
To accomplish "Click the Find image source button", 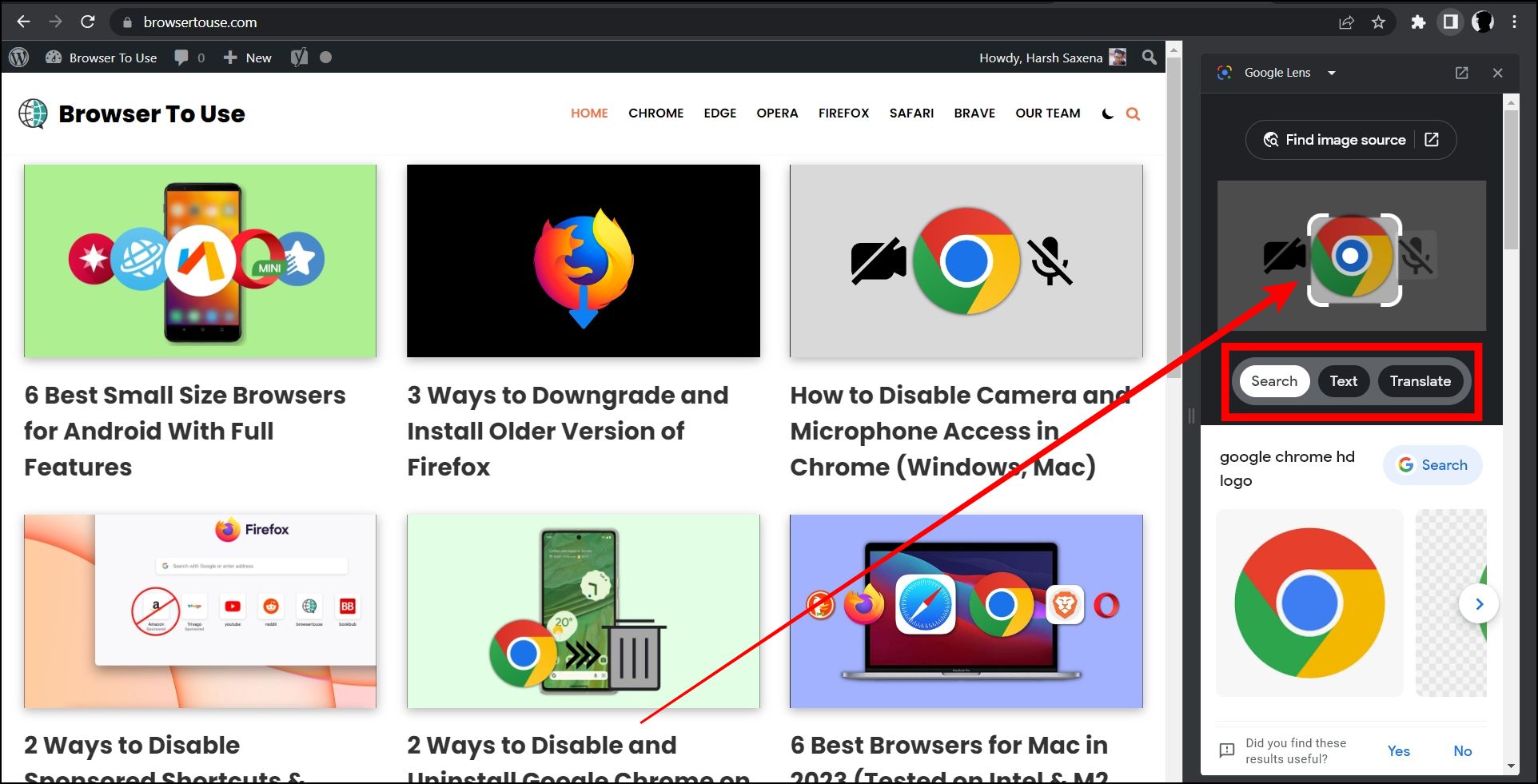I will coord(1350,140).
